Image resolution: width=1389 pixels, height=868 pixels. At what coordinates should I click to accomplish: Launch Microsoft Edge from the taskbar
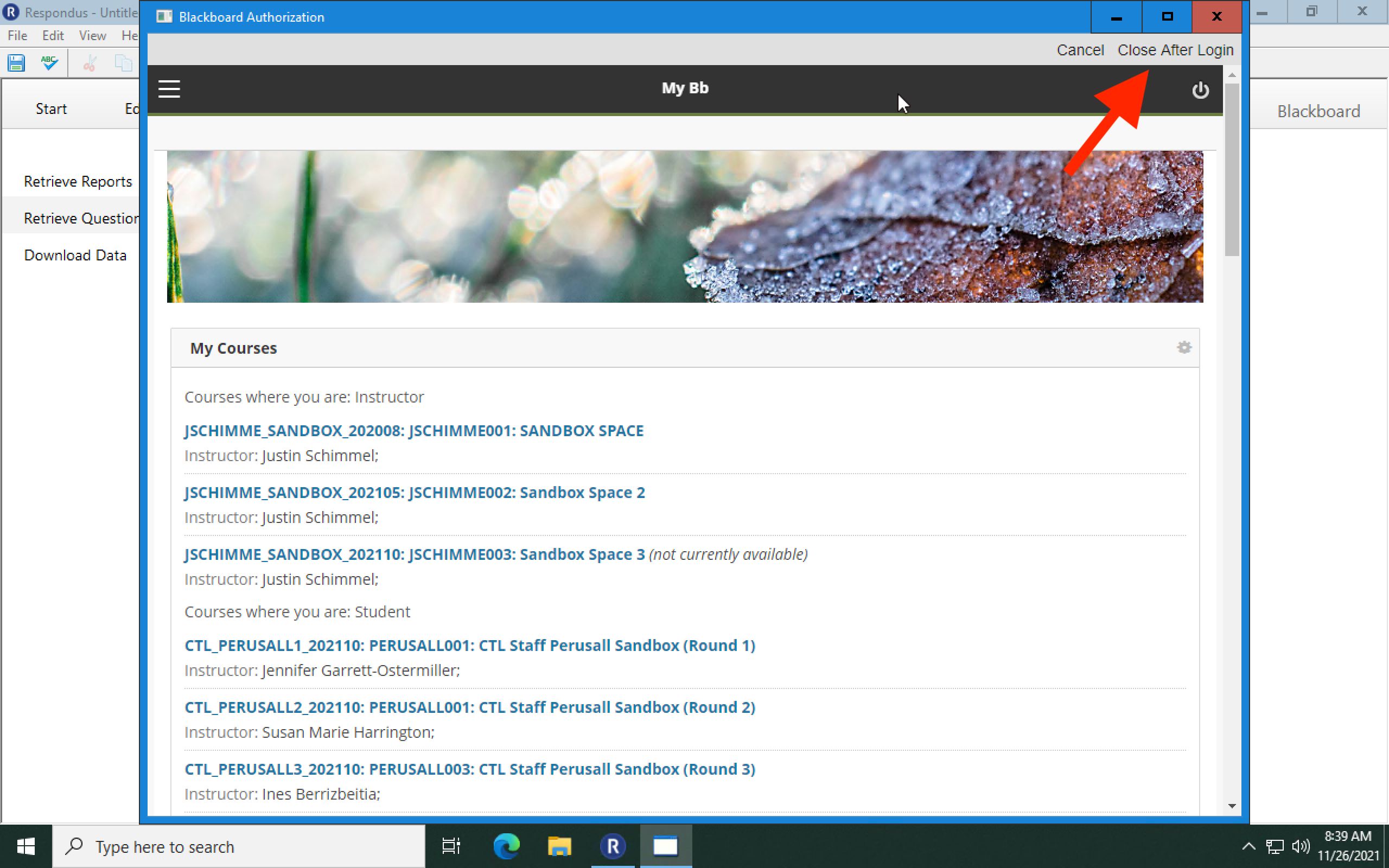tap(506, 846)
